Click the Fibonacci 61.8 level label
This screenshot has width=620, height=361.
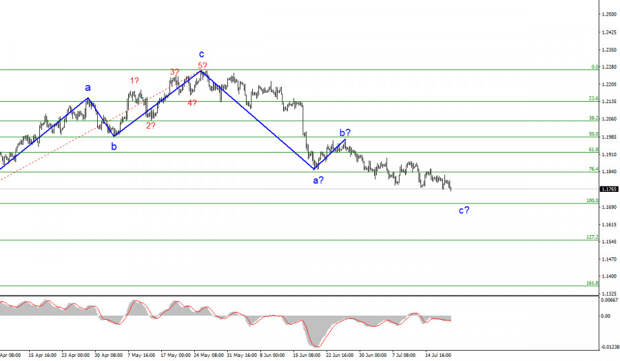click(594, 149)
